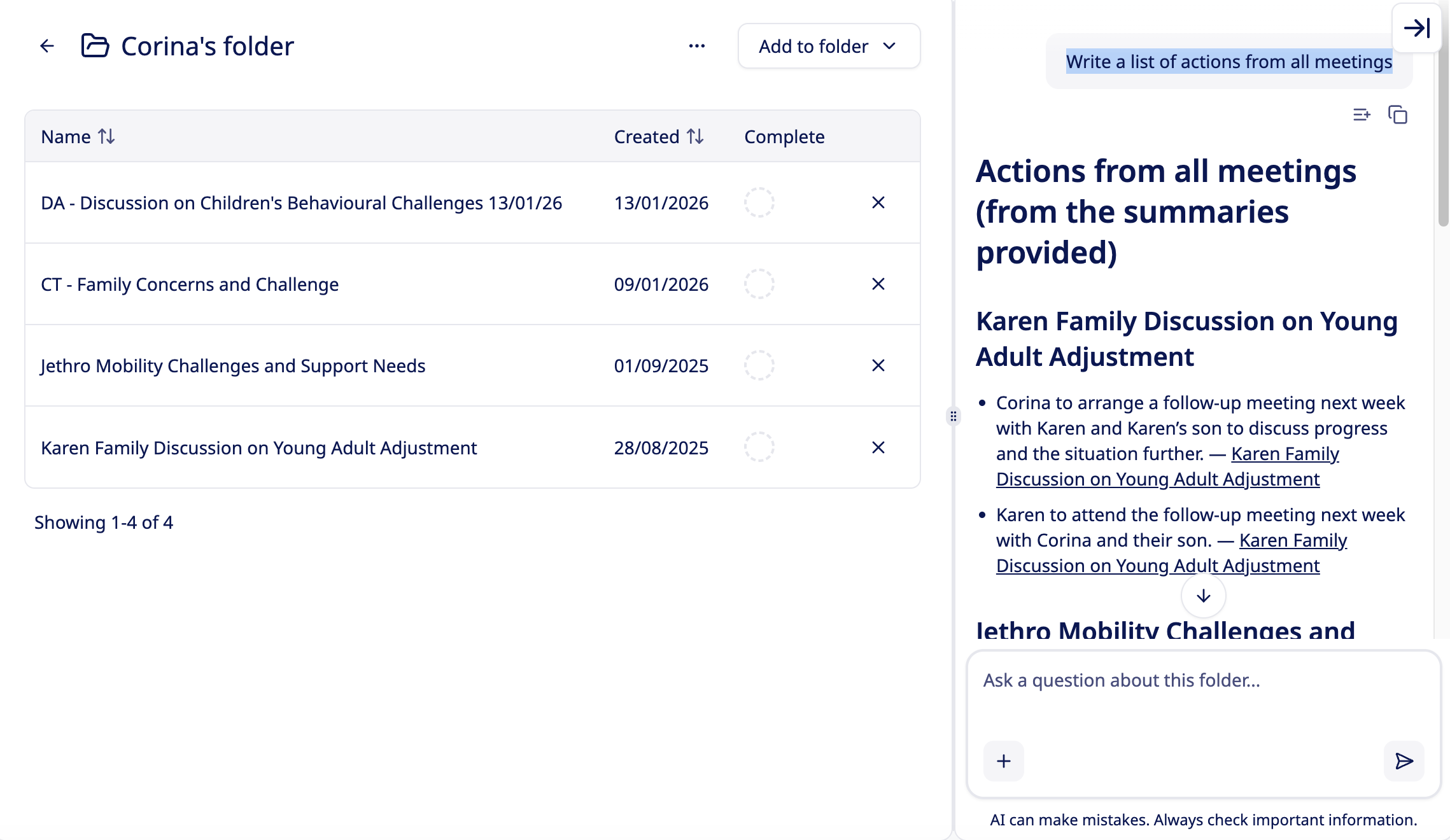The image size is (1450, 840).
Task: Open first Karen Family Discussion citation link
Action: coord(1285,454)
